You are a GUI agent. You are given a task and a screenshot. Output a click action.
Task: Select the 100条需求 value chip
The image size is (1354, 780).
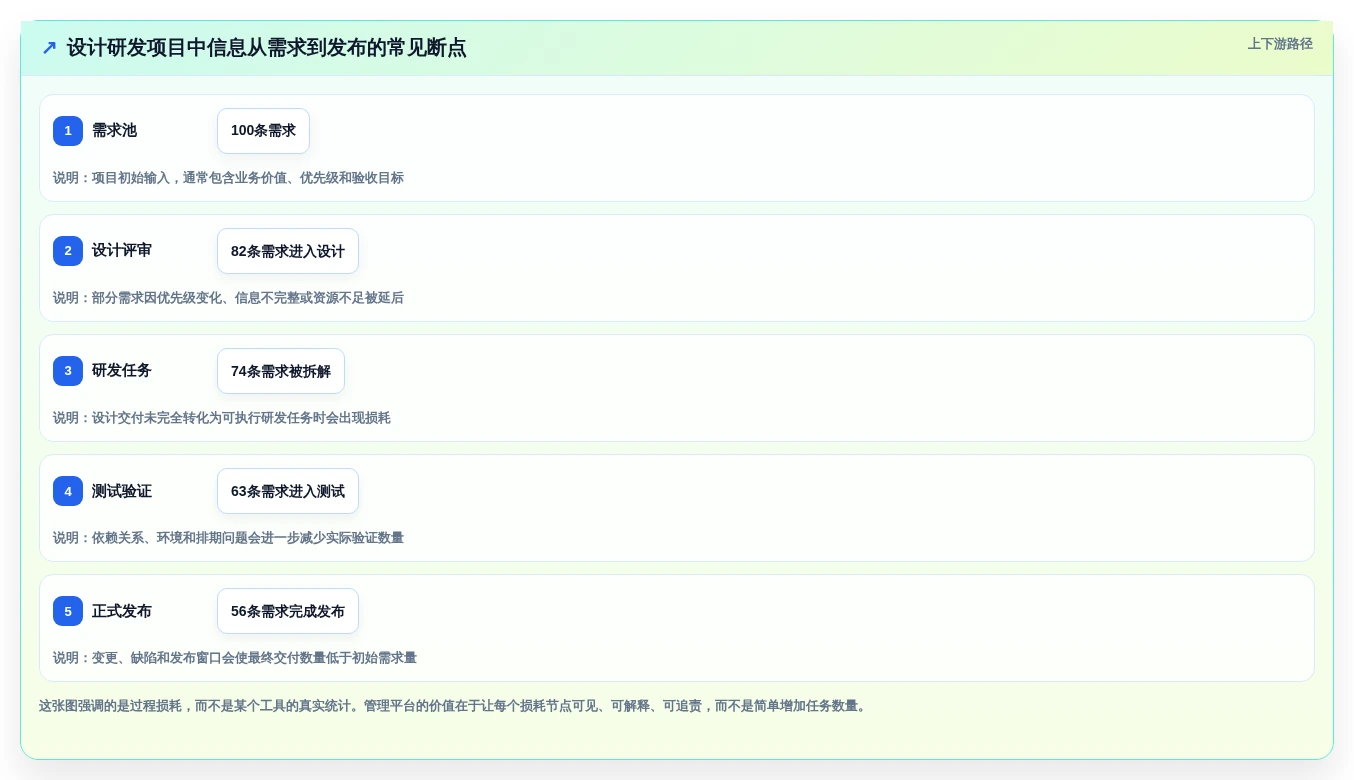point(263,131)
